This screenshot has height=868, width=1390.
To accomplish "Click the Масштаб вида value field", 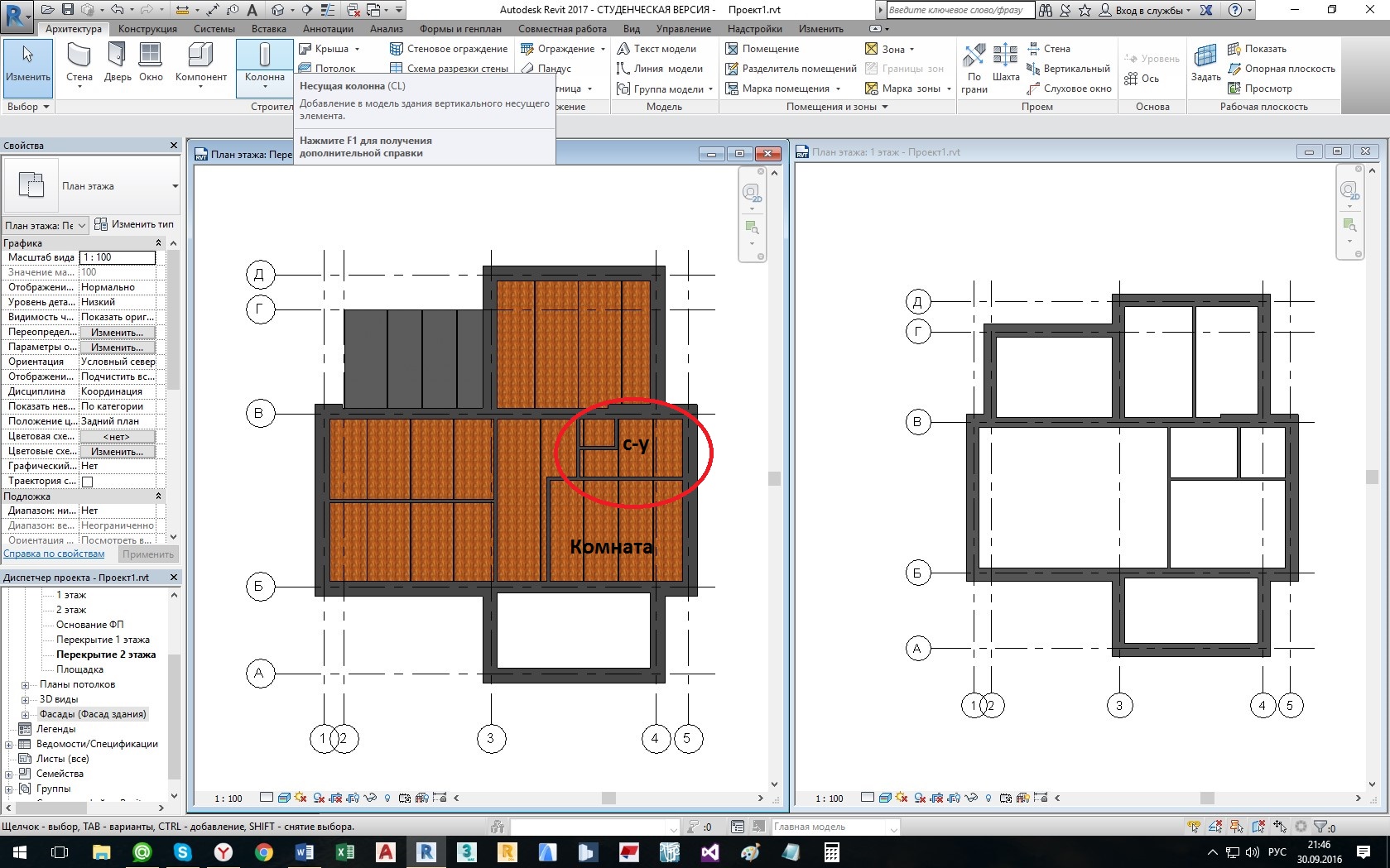I will pyautogui.click(x=117, y=257).
